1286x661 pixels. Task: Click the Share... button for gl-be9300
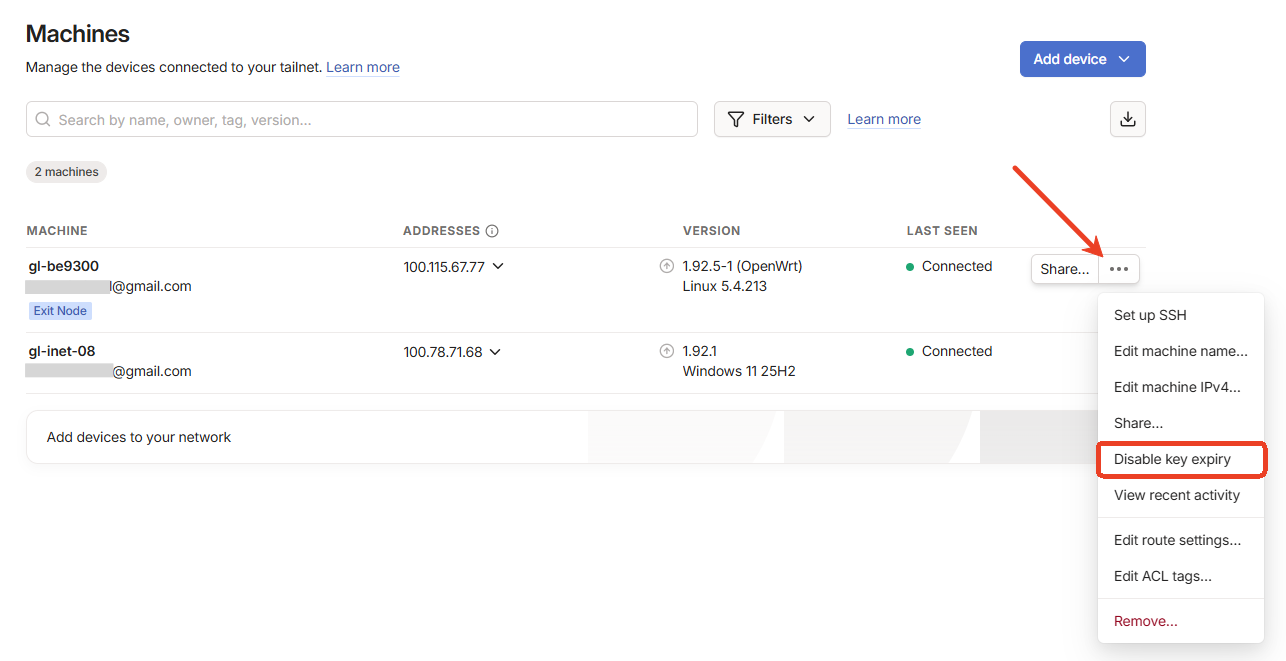click(x=1065, y=269)
